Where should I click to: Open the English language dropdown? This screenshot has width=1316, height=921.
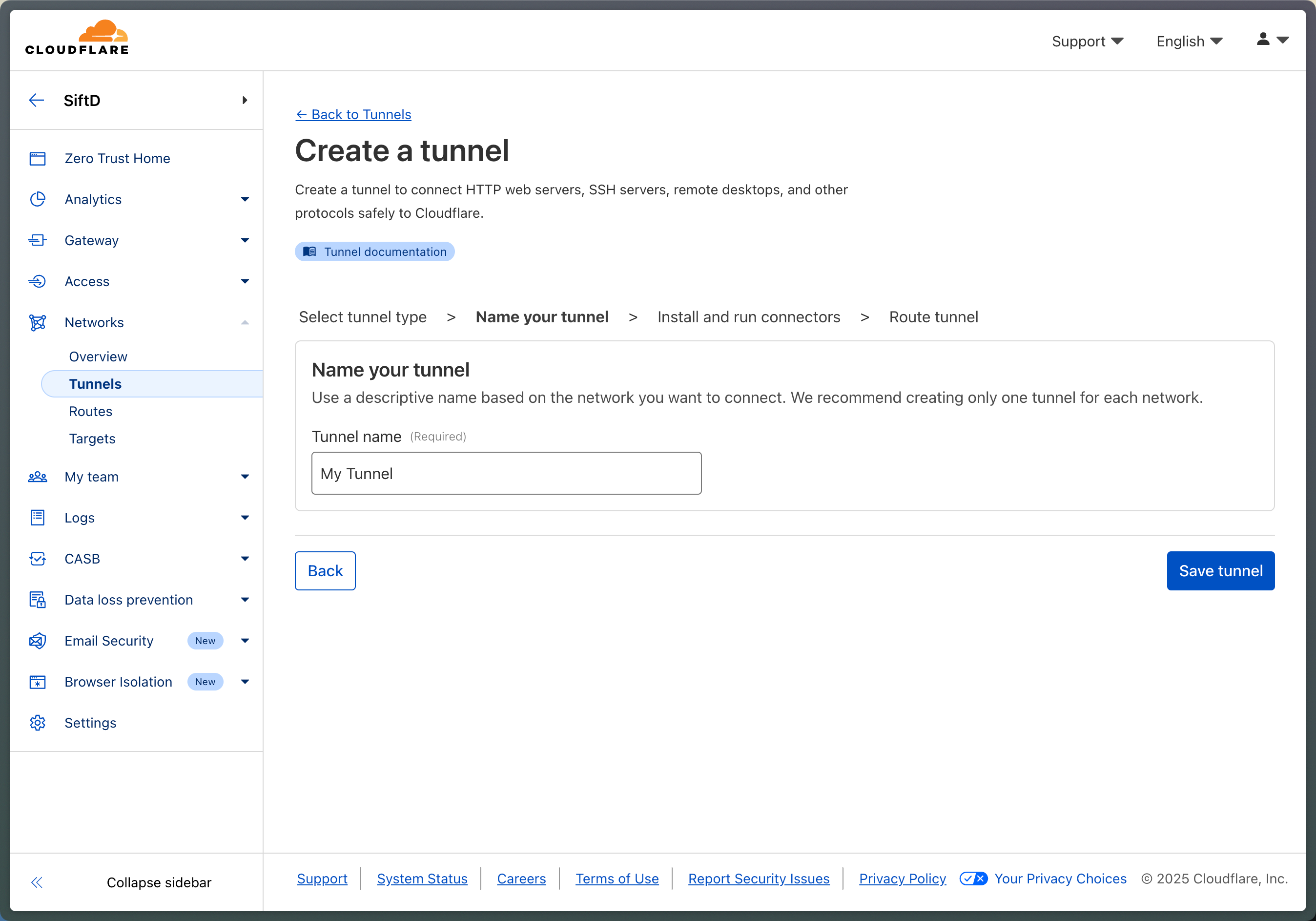[1188, 41]
